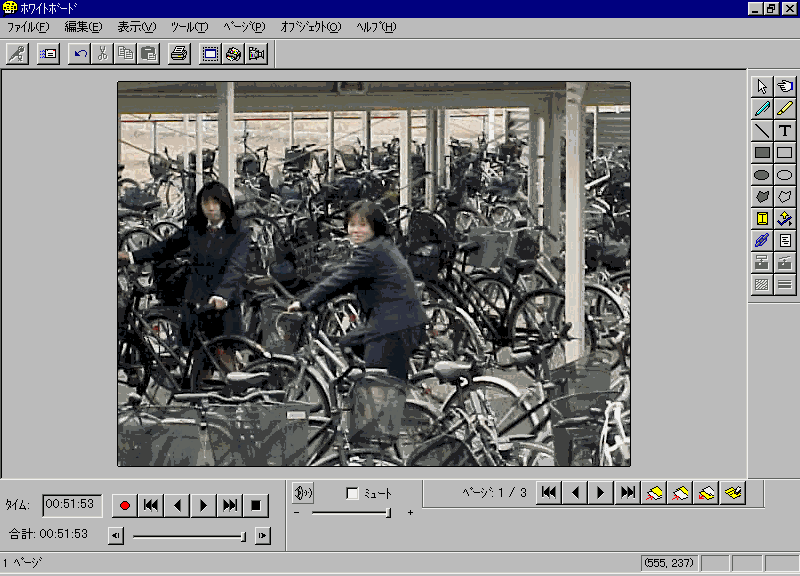Click the video image on whiteboard
The width and height of the screenshot is (800, 576).
pos(374,273)
